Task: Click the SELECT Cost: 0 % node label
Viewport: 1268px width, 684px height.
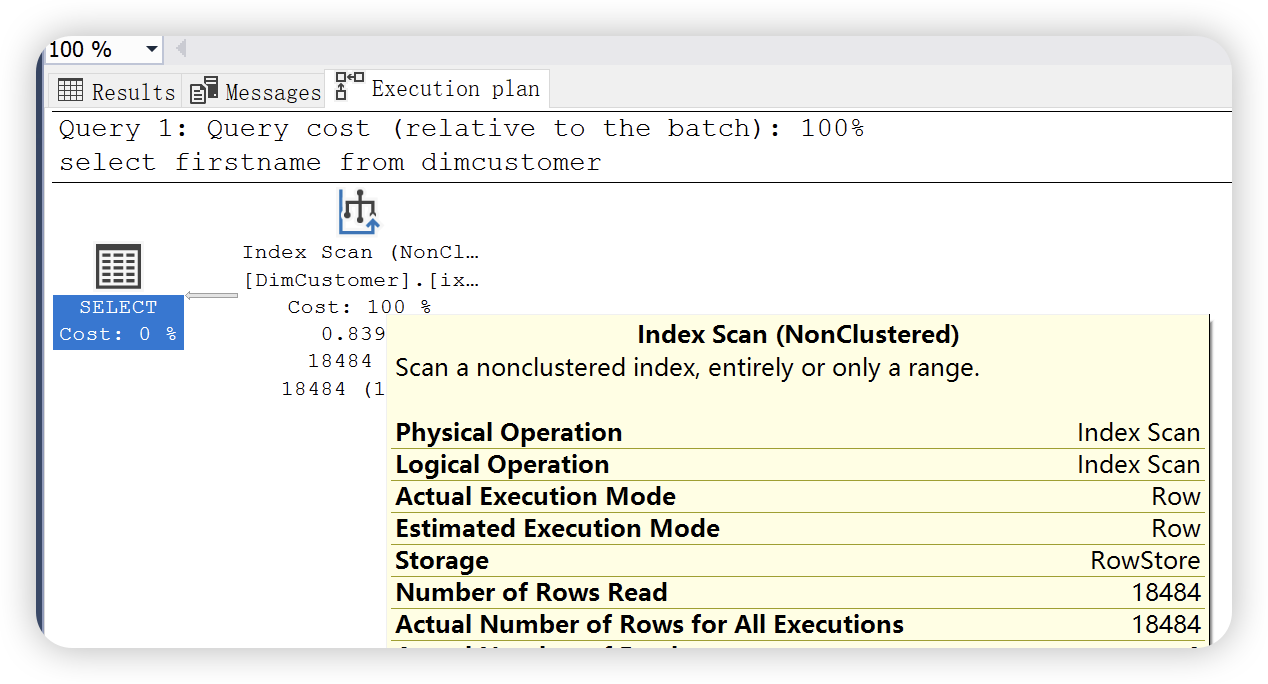Action: (118, 321)
